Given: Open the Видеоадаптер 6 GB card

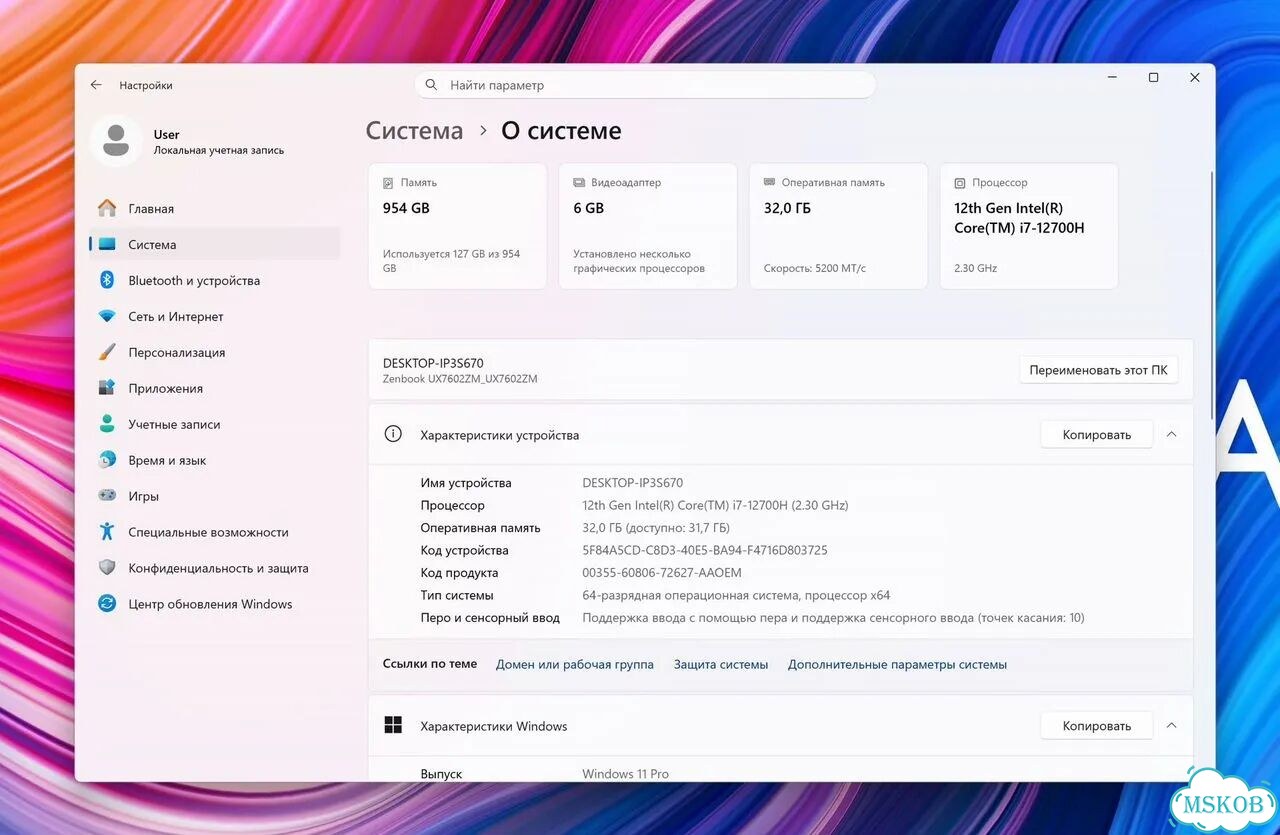Looking at the screenshot, I should pyautogui.click(x=648, y=226).
